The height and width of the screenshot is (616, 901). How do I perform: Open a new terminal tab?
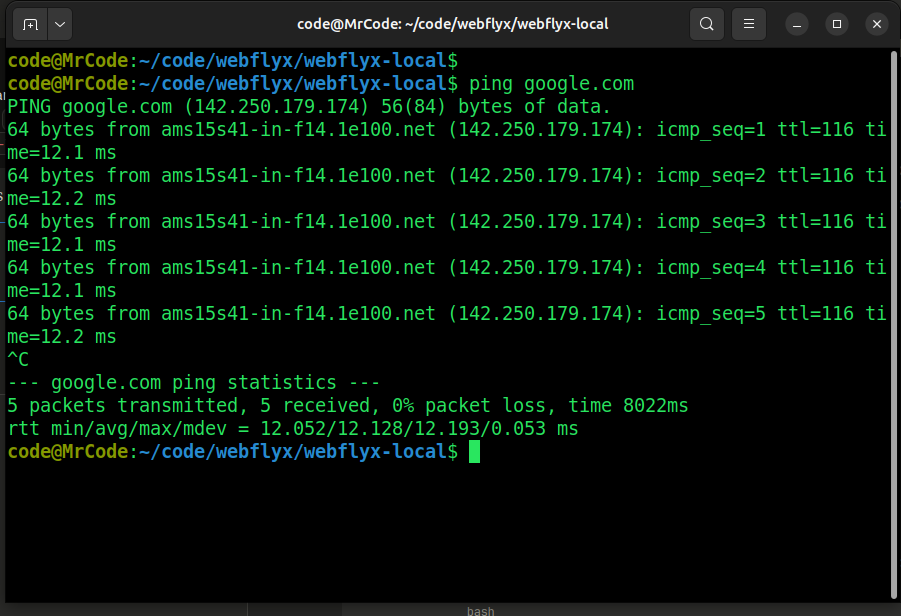point(30,24)
